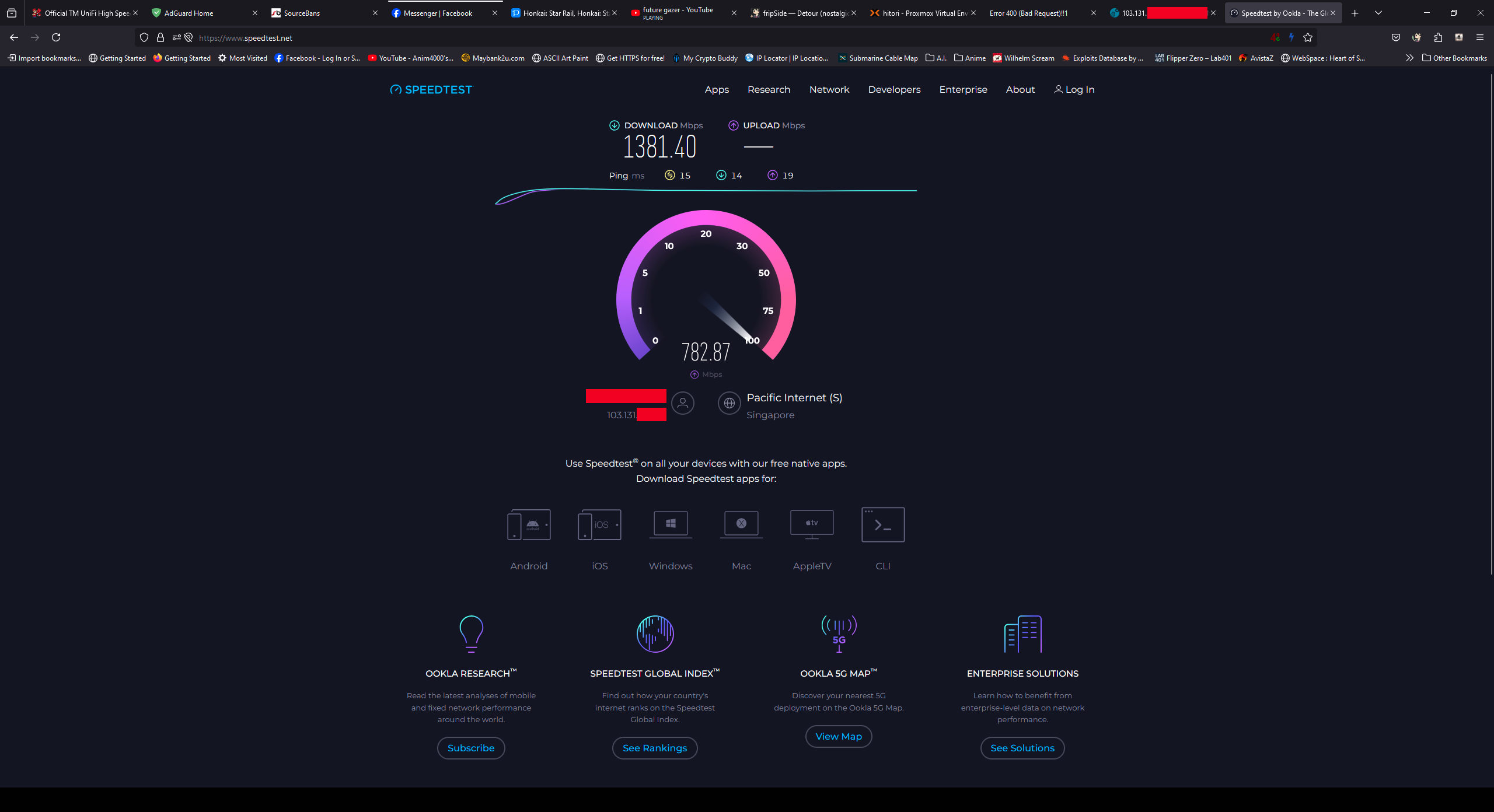Switch to the SourceBans tab
Screen dimensions: 1494x812
[x=324, y=13]
